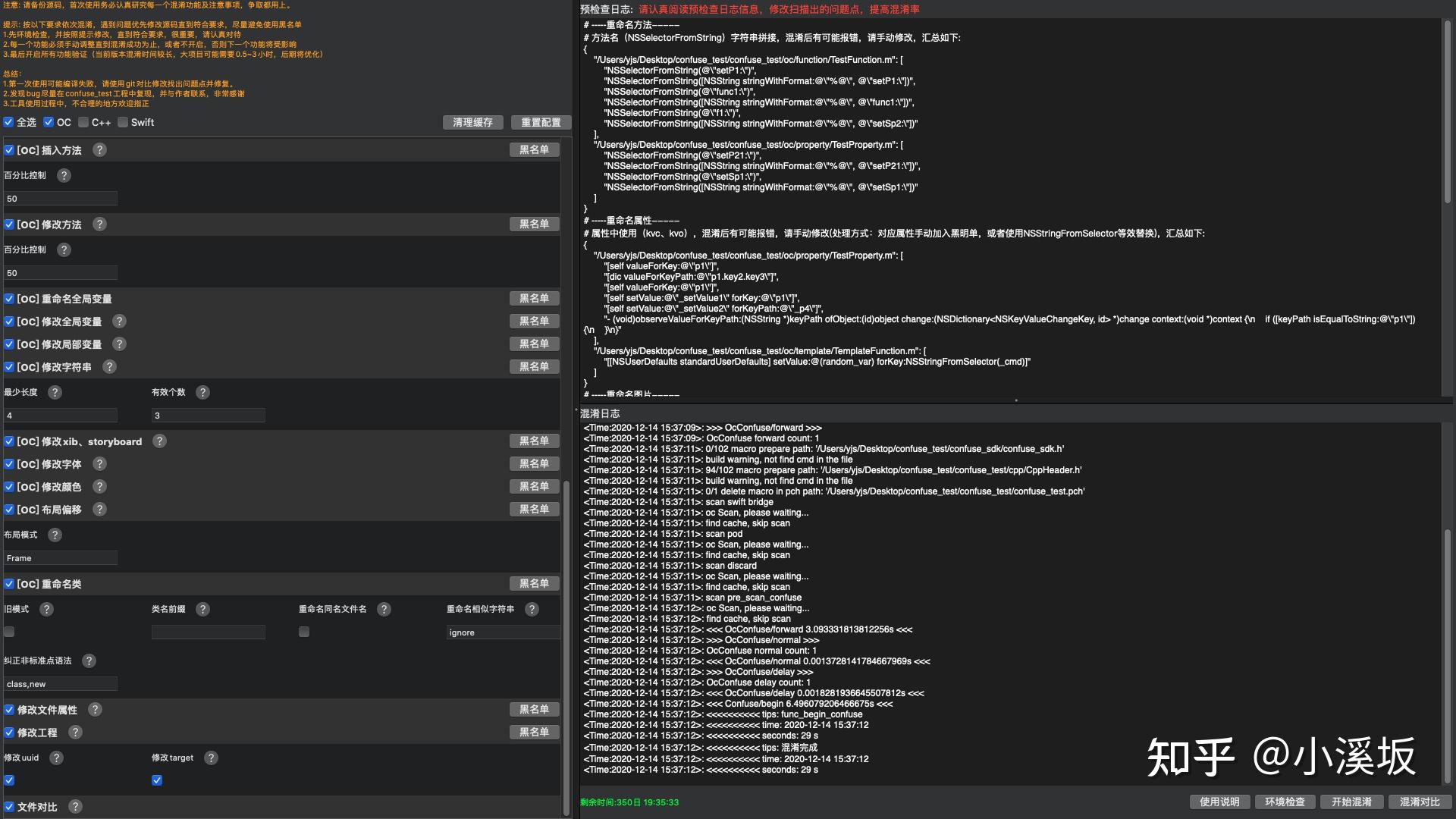Click the 插入方法 百分比控制 input field
Image resolution: width=1456 pixels, height=819 pixels.
[x=61, y=199]
